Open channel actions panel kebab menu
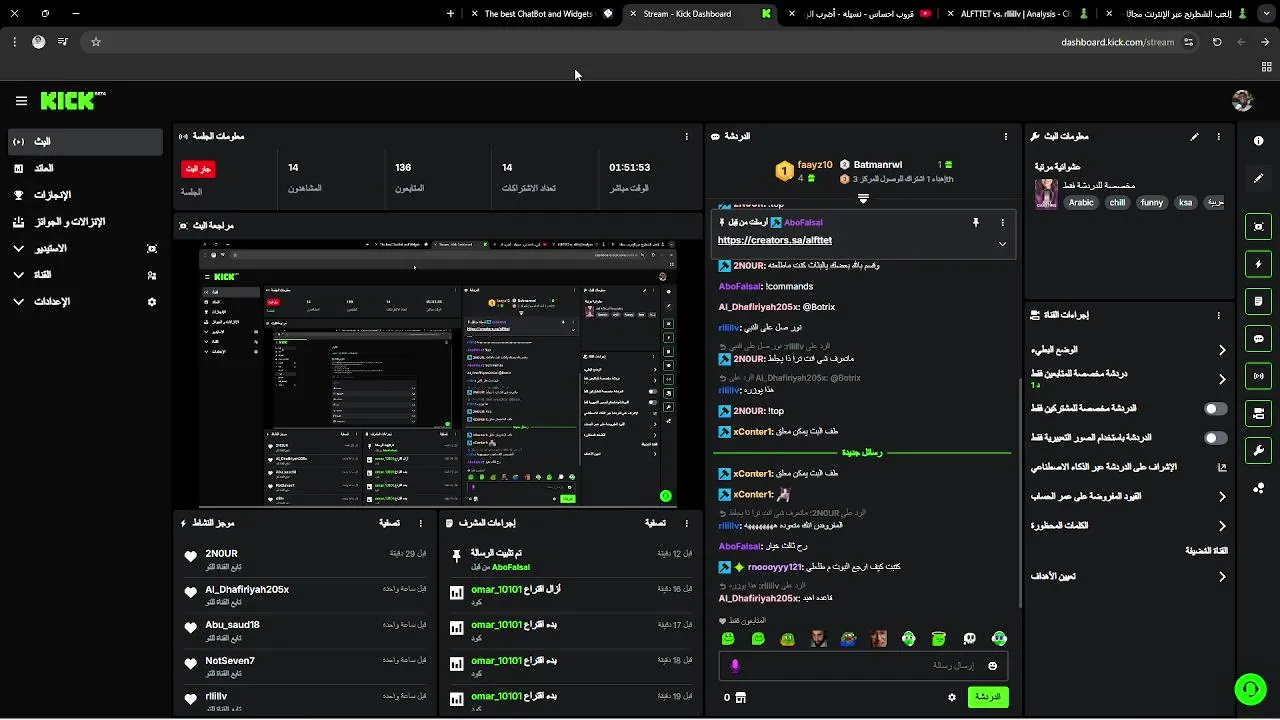 (x=1218, y=315)
